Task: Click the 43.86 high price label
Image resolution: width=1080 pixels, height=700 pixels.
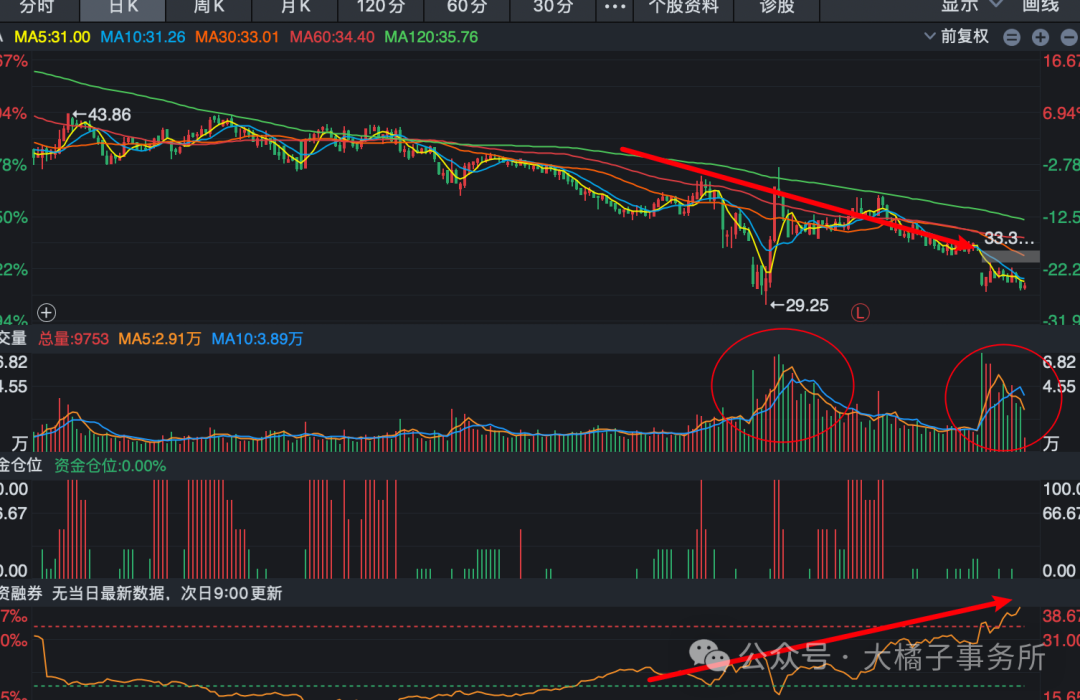Action: click(101, 114)
